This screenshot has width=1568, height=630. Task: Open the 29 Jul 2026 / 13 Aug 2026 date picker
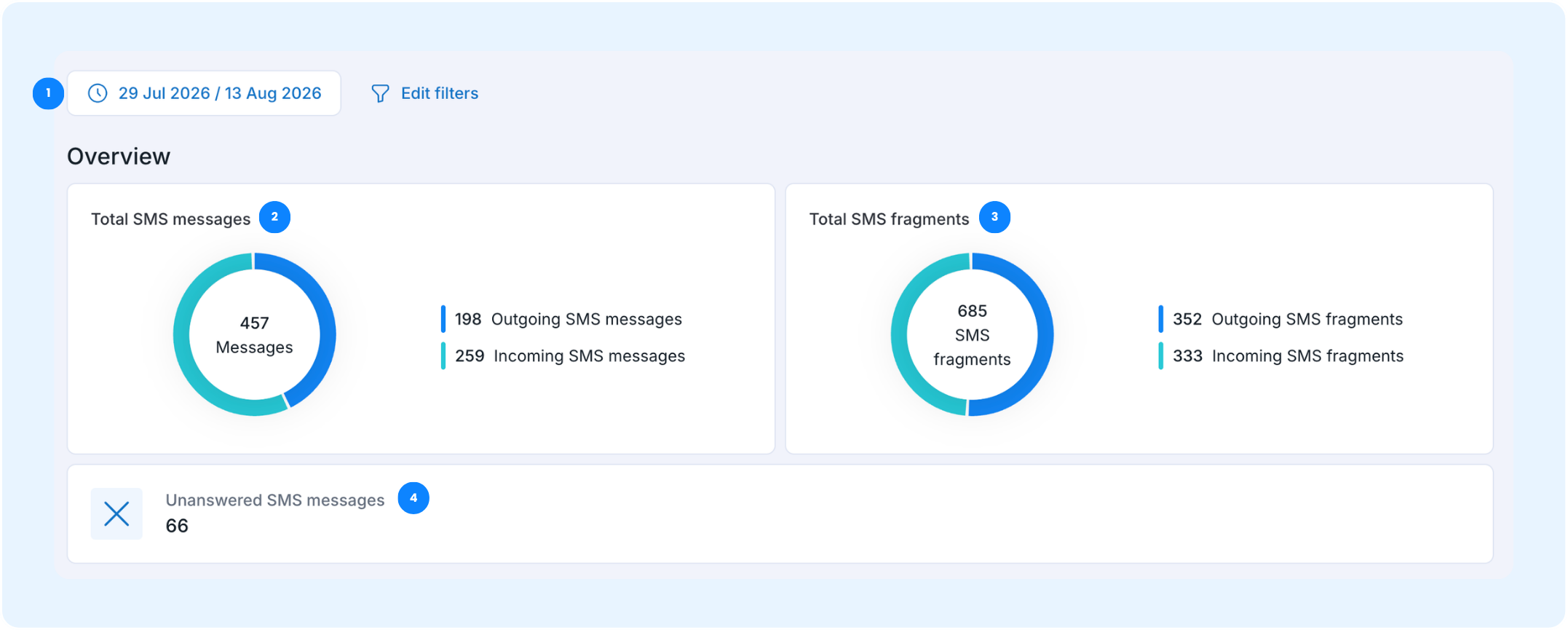204,93
